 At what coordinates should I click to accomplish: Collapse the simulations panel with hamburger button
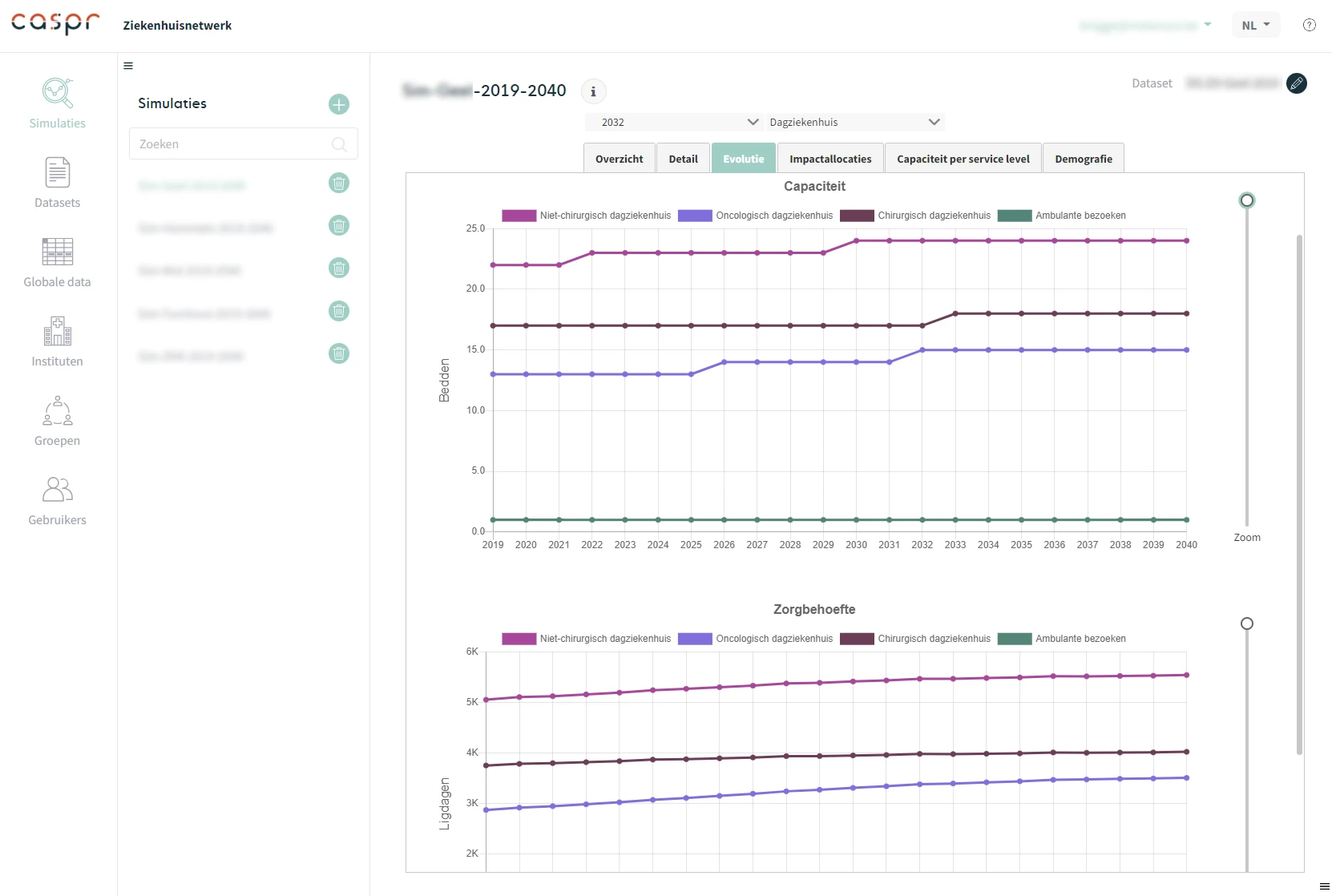point(128,66)
